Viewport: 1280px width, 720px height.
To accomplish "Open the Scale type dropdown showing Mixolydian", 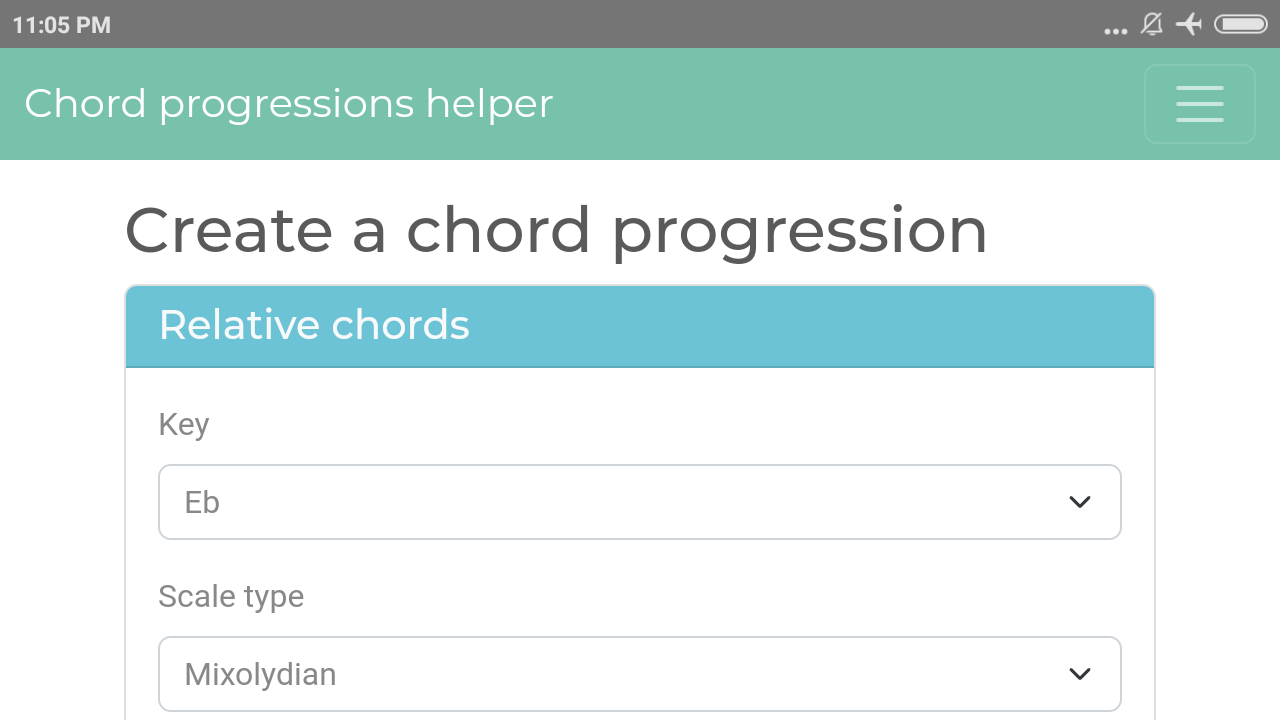I will click(640, 674).
